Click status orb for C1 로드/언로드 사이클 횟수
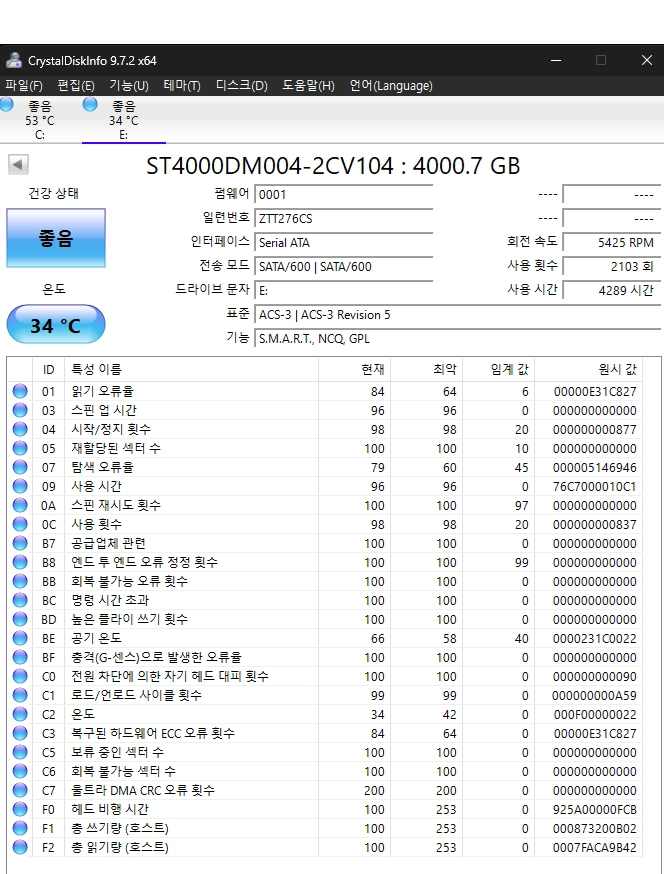 click(x=20, y=695)
